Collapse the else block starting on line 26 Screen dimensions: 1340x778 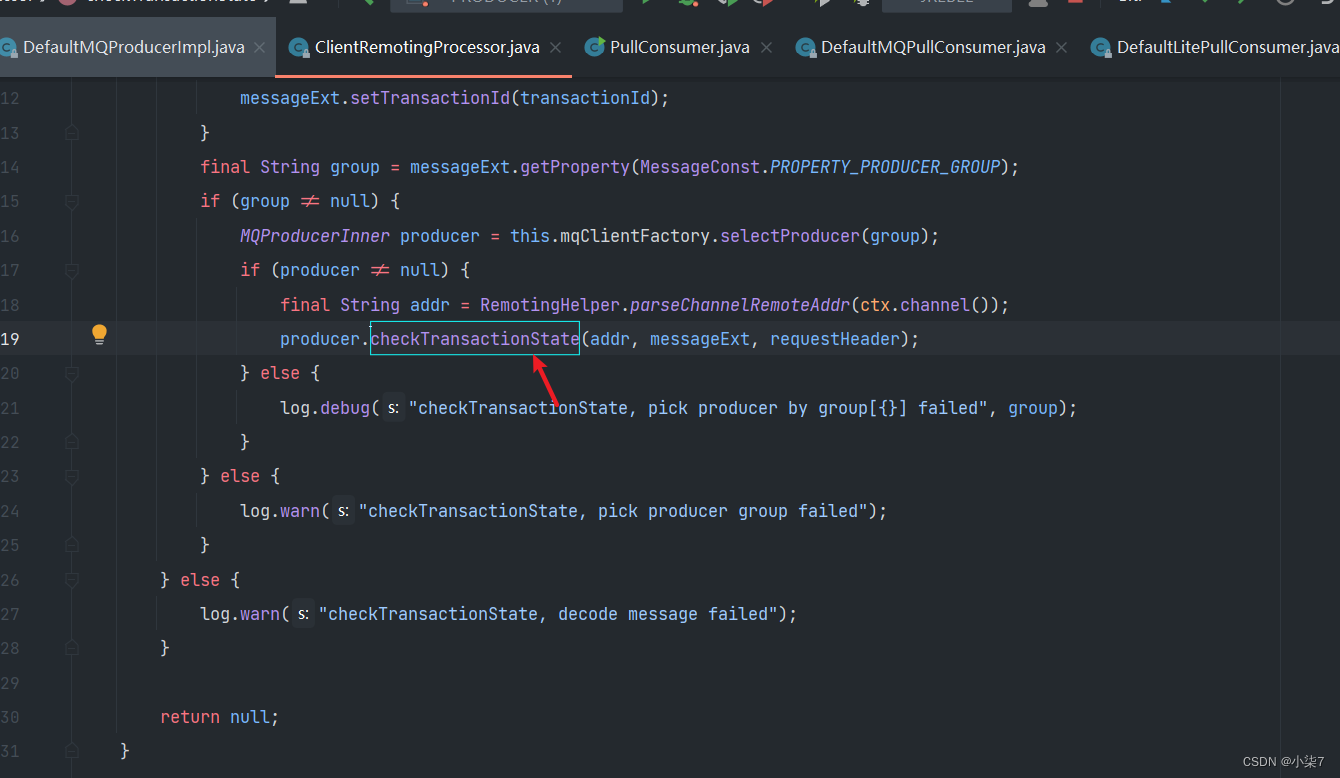tap(71, 580)
